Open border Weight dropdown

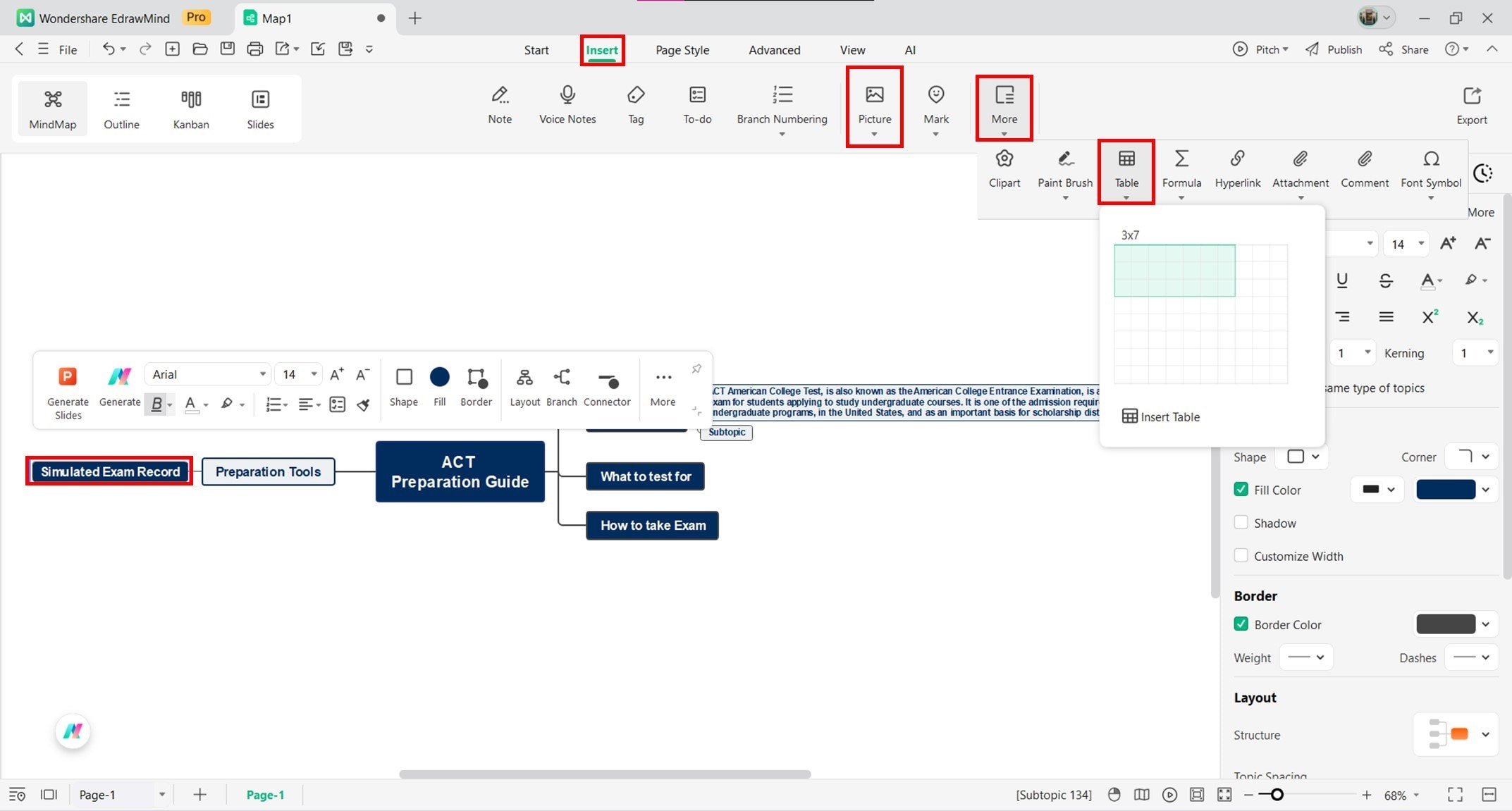1306,657
